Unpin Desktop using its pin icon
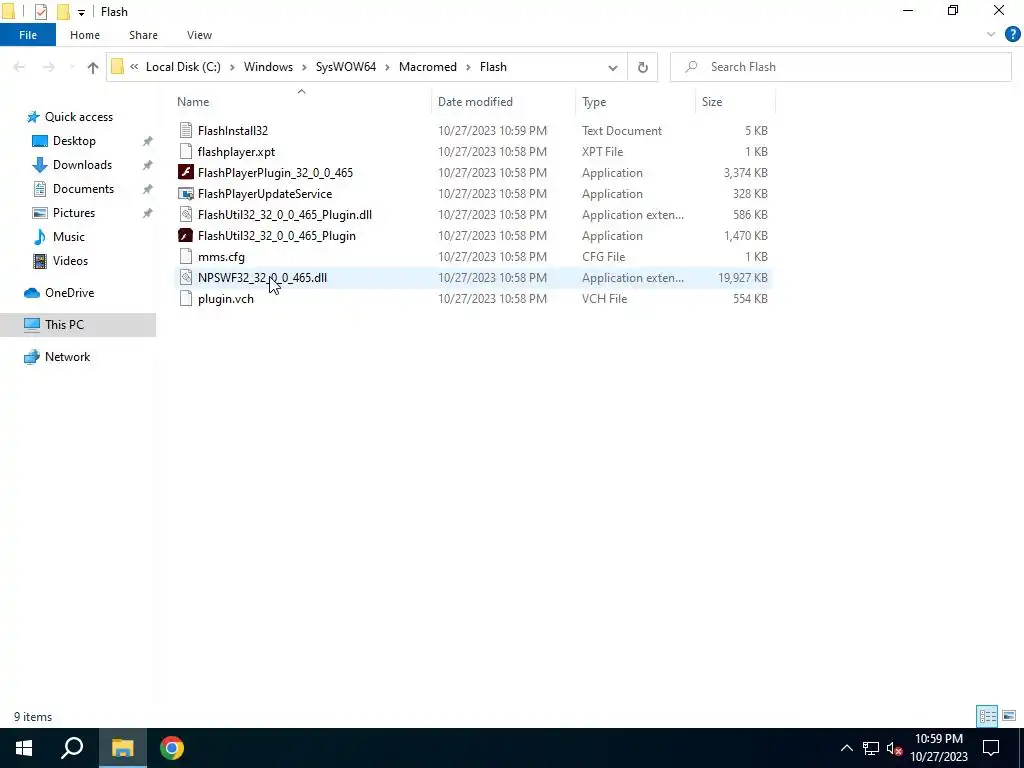Image resolution: width=1024 pixels, height=768 pixels. tap(148, 141)
